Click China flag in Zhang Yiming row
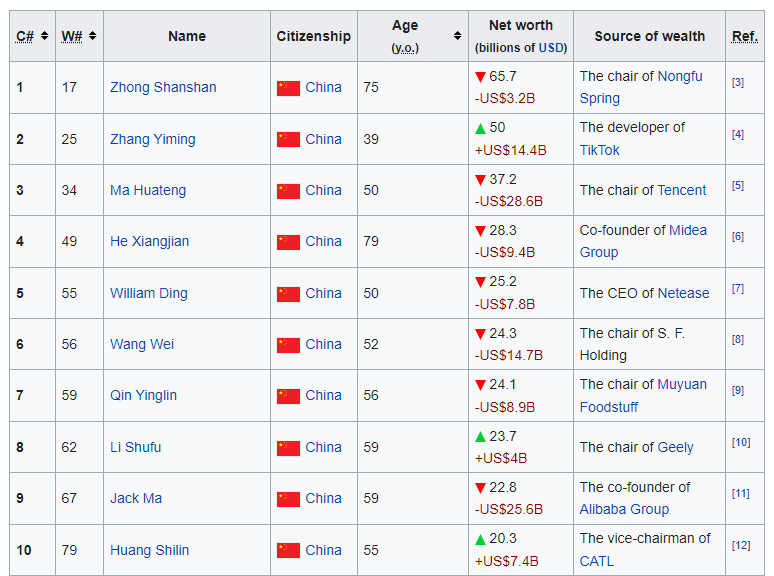The width and height of the screenshot is (774, 576). click(x=288, y=139)
